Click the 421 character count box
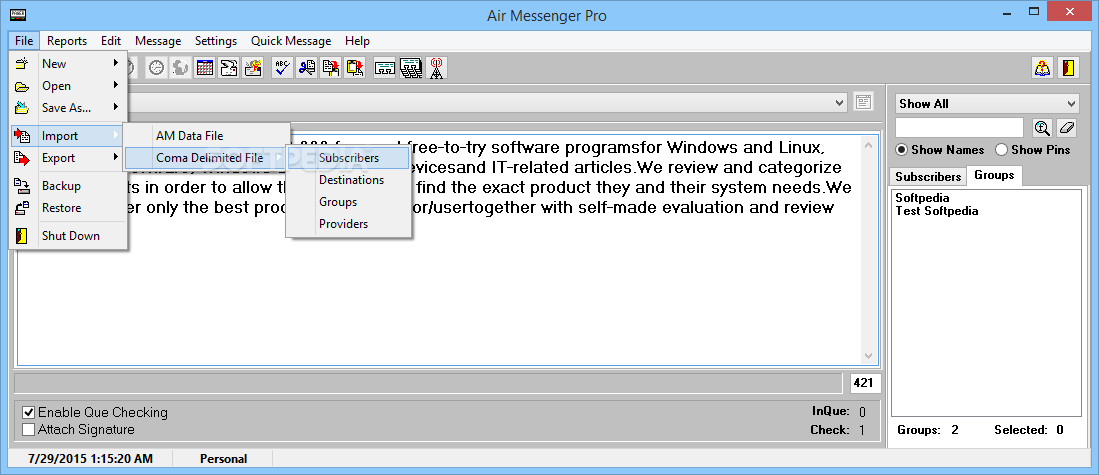The height and width of the screenshot is (475, 1099). tap(866, 384)
